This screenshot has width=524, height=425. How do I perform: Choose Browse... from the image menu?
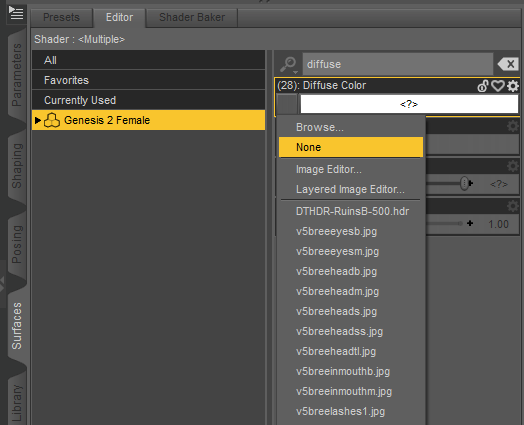[320, 127]
